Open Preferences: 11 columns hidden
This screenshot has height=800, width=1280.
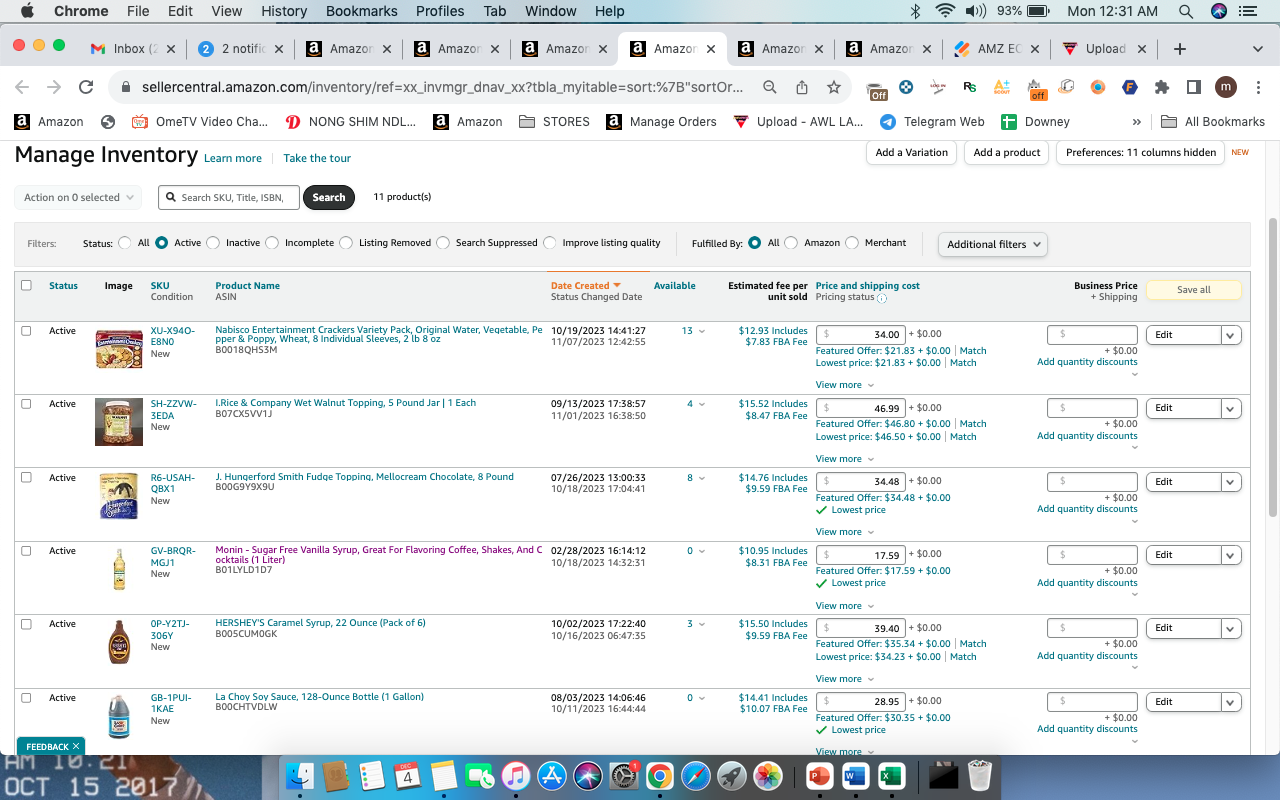[1140, 153]
